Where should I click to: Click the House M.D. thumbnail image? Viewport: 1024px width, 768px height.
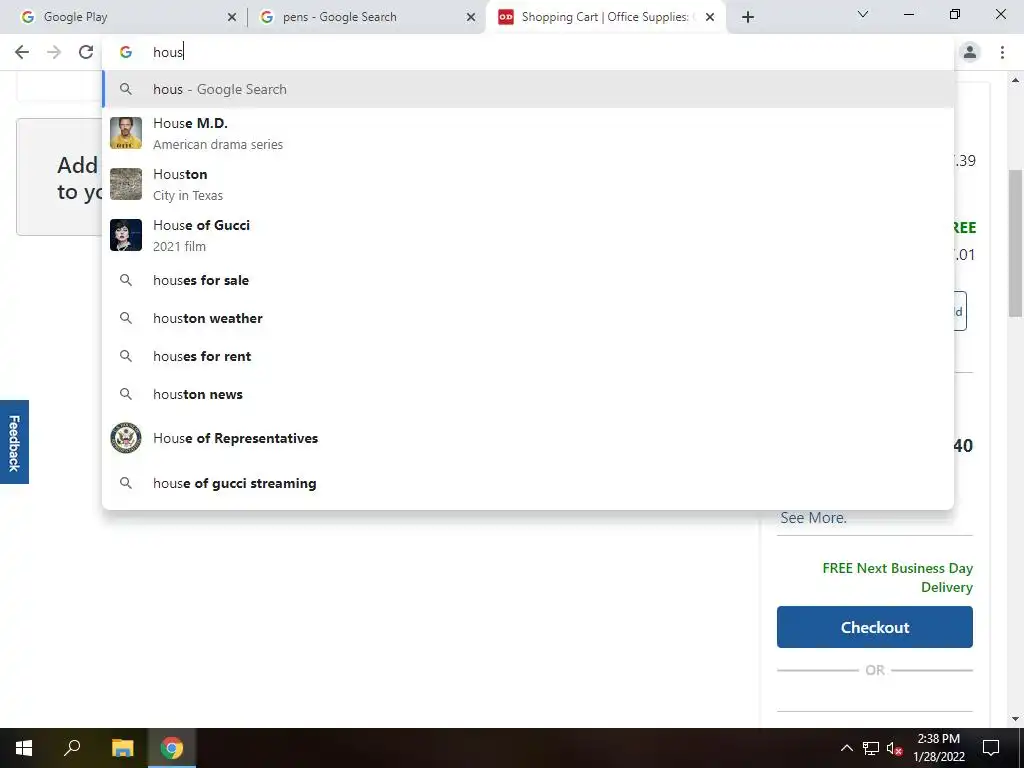(126, 133)
